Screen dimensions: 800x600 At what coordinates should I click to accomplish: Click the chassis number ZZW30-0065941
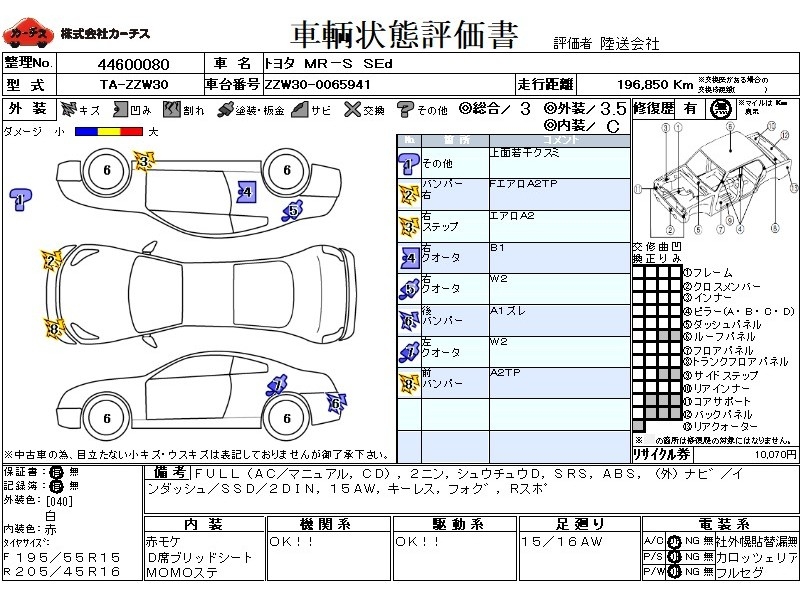[317, 85]
